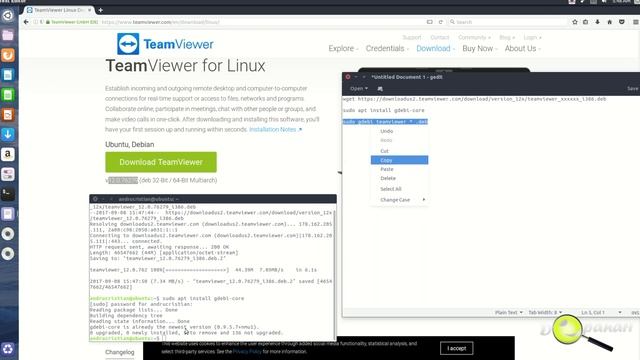Open the Support link
Screen dimensions: 640x360
(411, 38)
